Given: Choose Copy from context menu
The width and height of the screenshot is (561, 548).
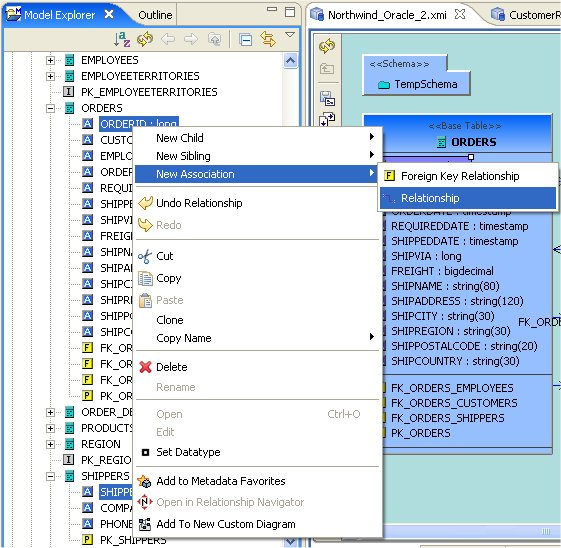Looking at the screenshot, I should coord(256,278).
